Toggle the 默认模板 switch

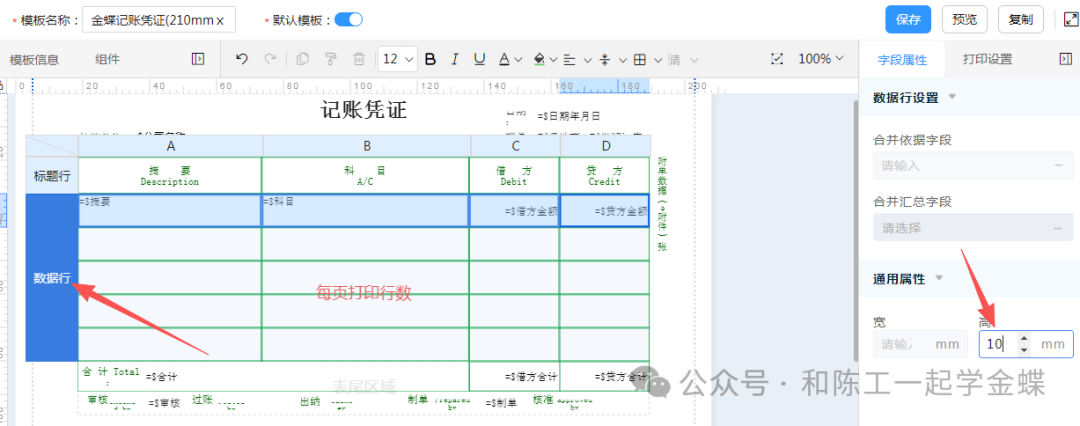click(x=348, y=19)
